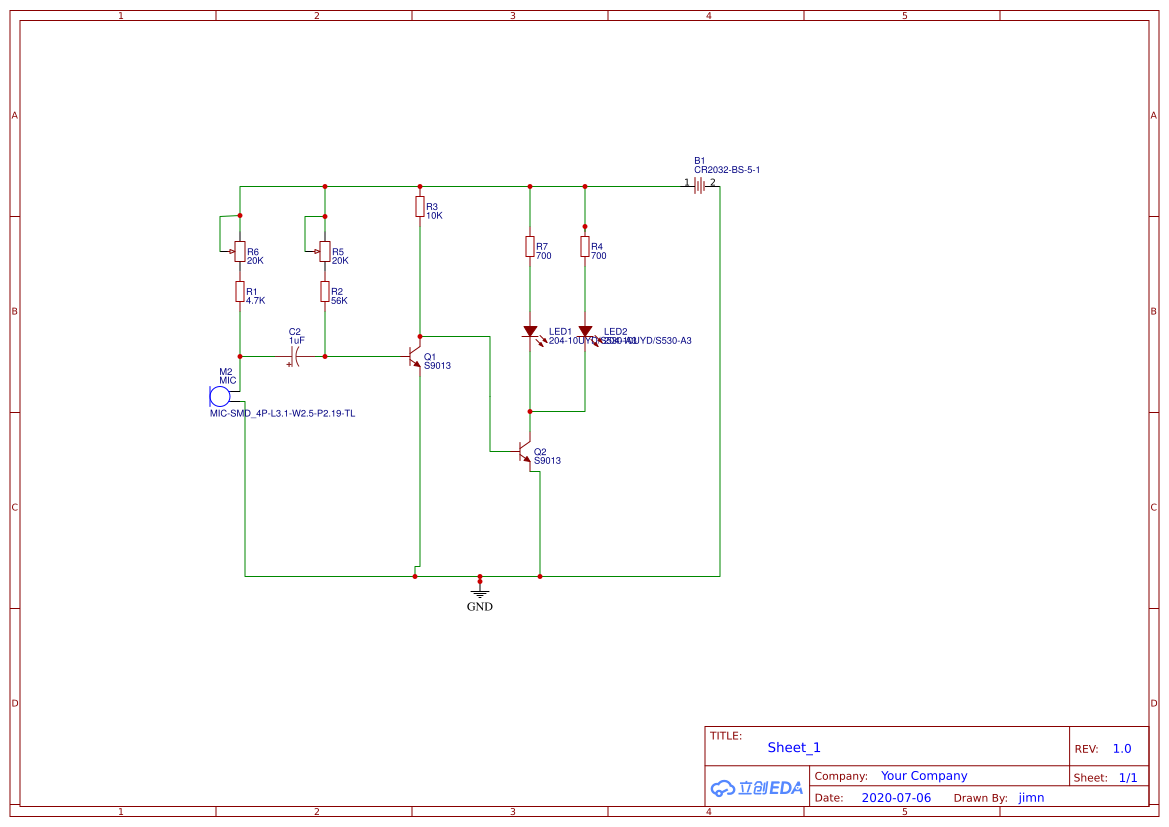
Task: Click the TITLE: field label
Action: (x=725, y=735)
